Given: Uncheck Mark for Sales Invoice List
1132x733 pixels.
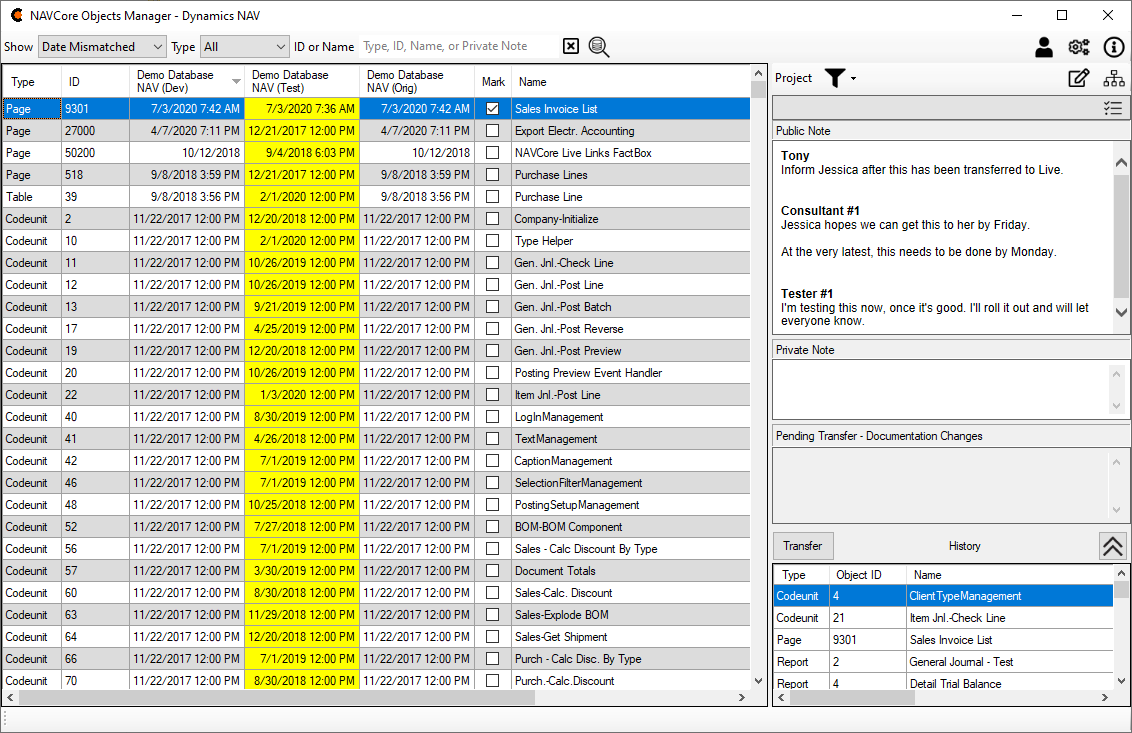Looking at the screenshot, I should (x=492, y=109).
